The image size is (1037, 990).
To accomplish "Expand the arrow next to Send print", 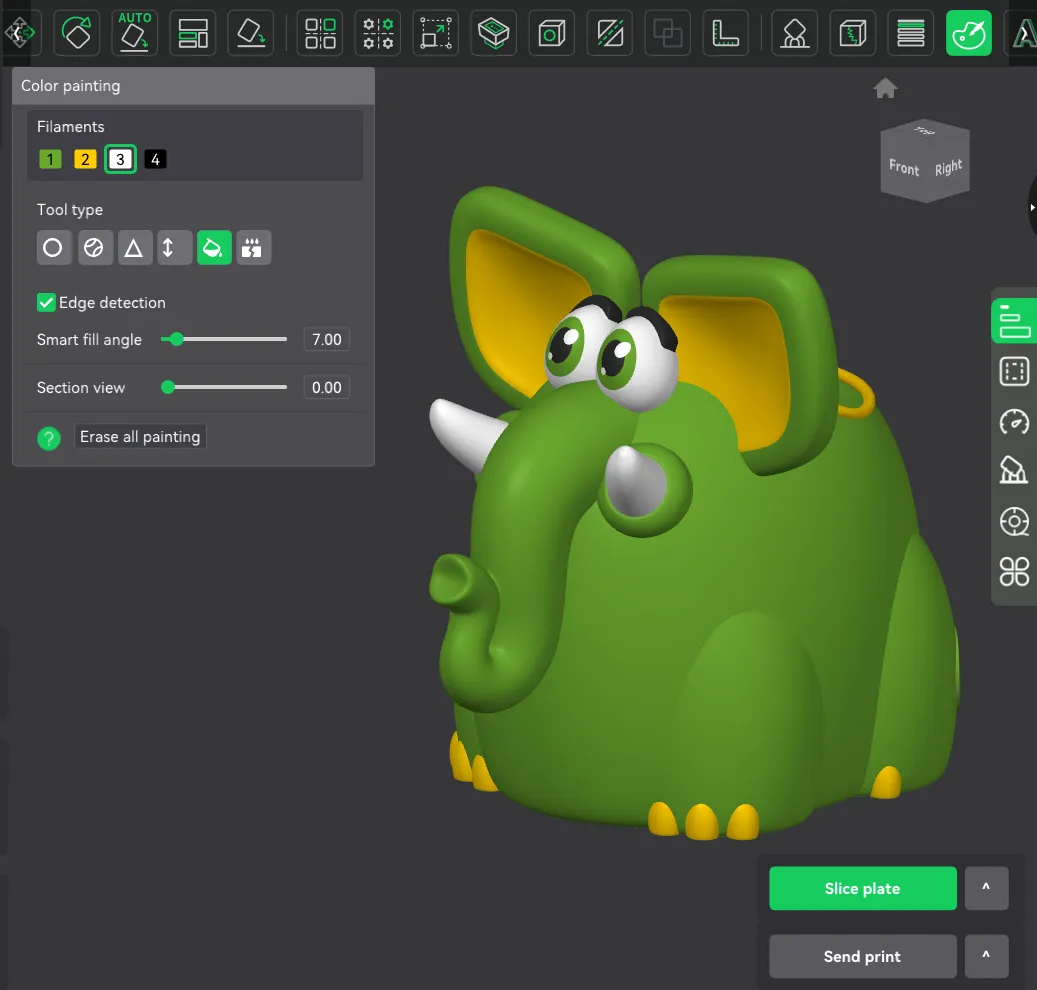I will coord(986,956).
